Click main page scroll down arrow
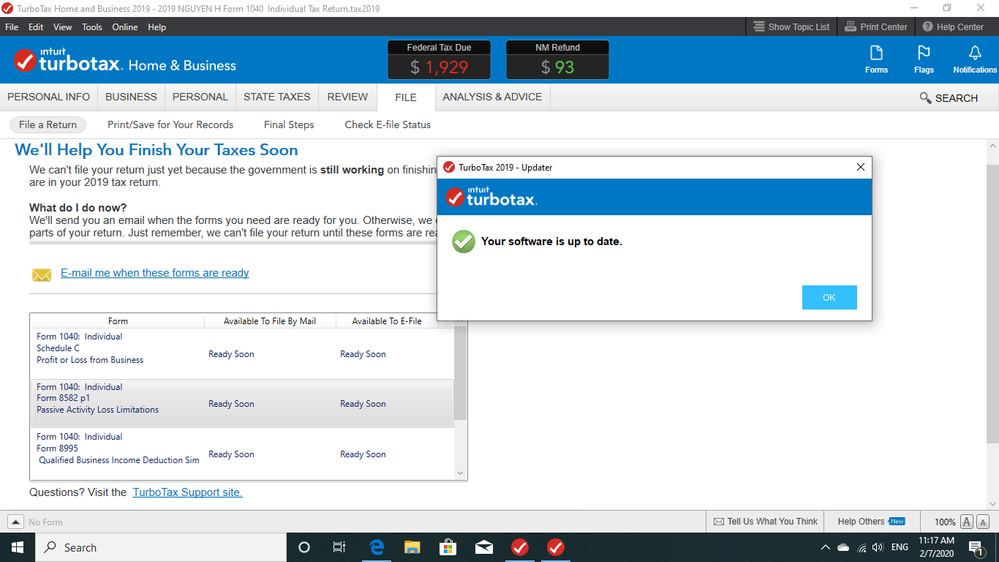 (x=992, y=503)
